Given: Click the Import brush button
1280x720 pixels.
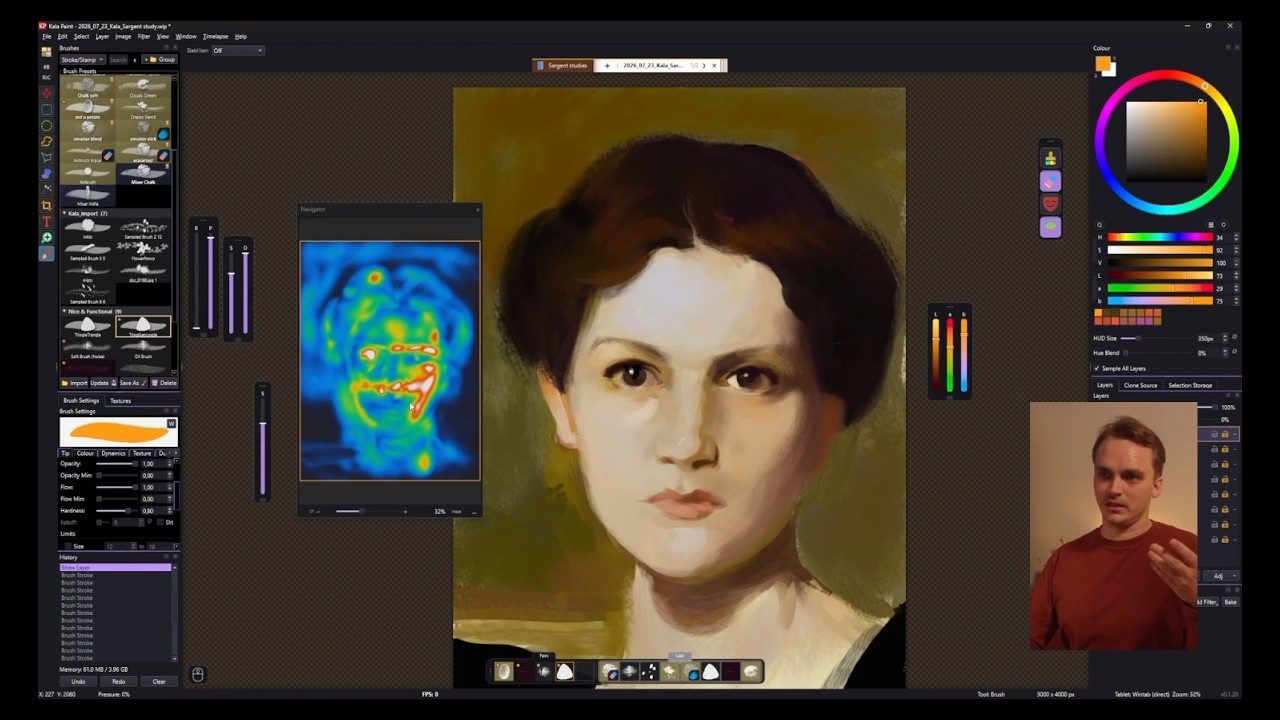Looking at the screenshot, I should 75,383.
